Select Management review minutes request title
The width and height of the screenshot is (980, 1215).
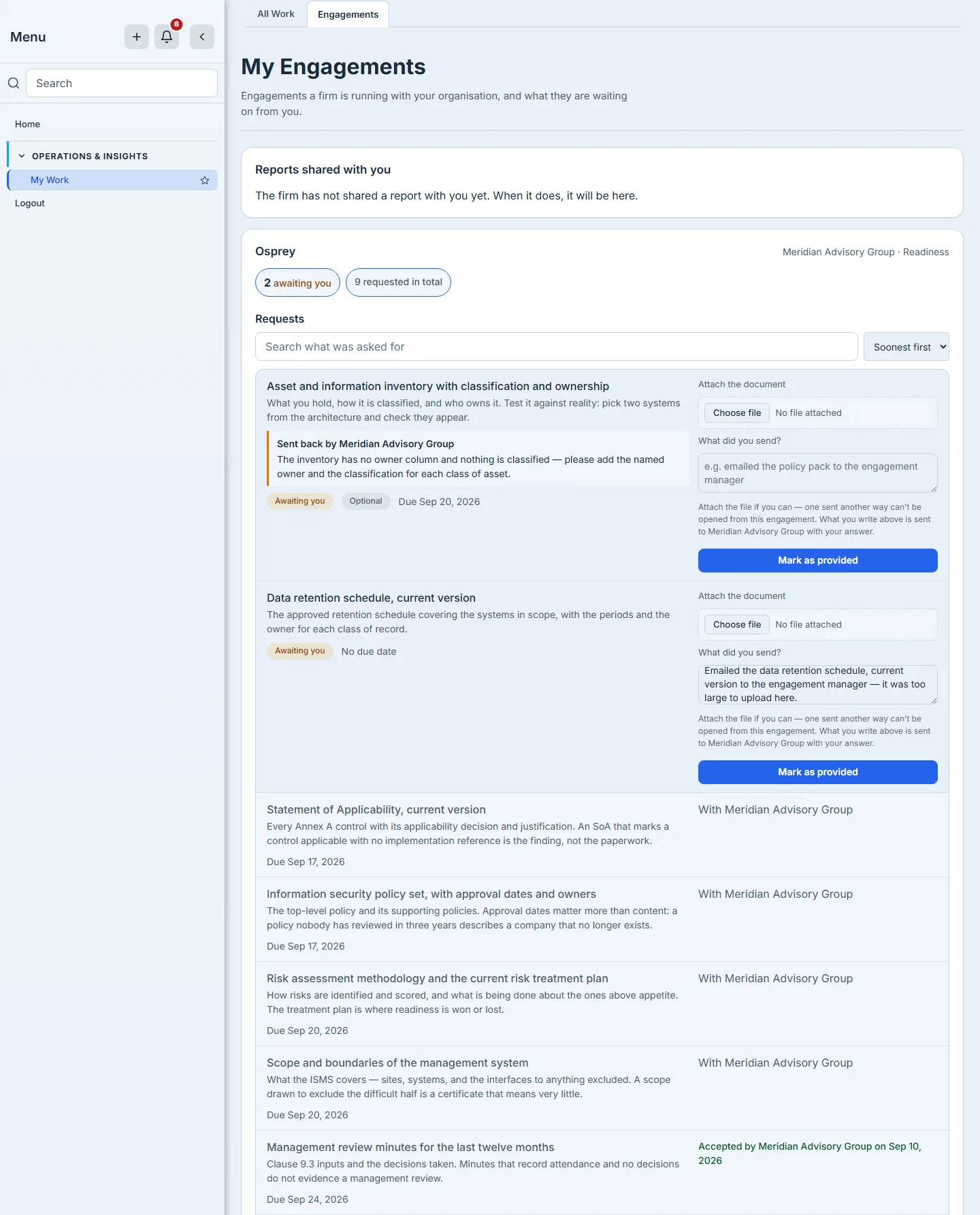(410, 1147)
